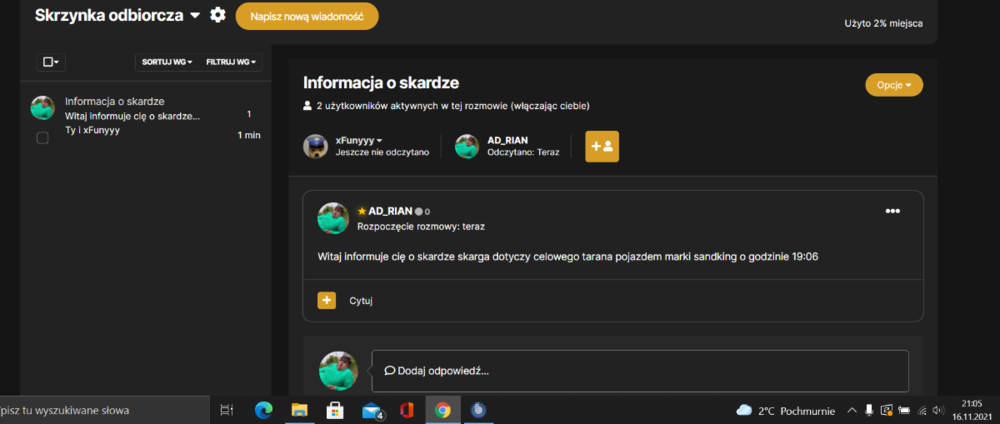This screenshot has height=424, width=1000.
Task: Open Microsoft Store taskbar icon
Action: point(336,410)
